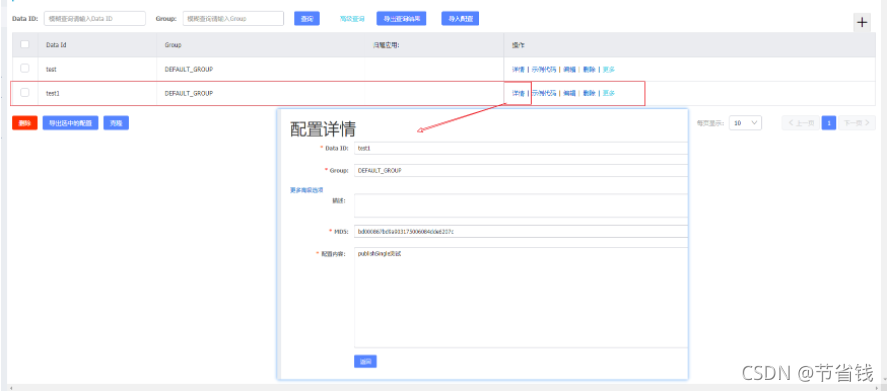Click 删除 link in test1 row
This screenshot has width=889, height=391.
tap(589, 94)
